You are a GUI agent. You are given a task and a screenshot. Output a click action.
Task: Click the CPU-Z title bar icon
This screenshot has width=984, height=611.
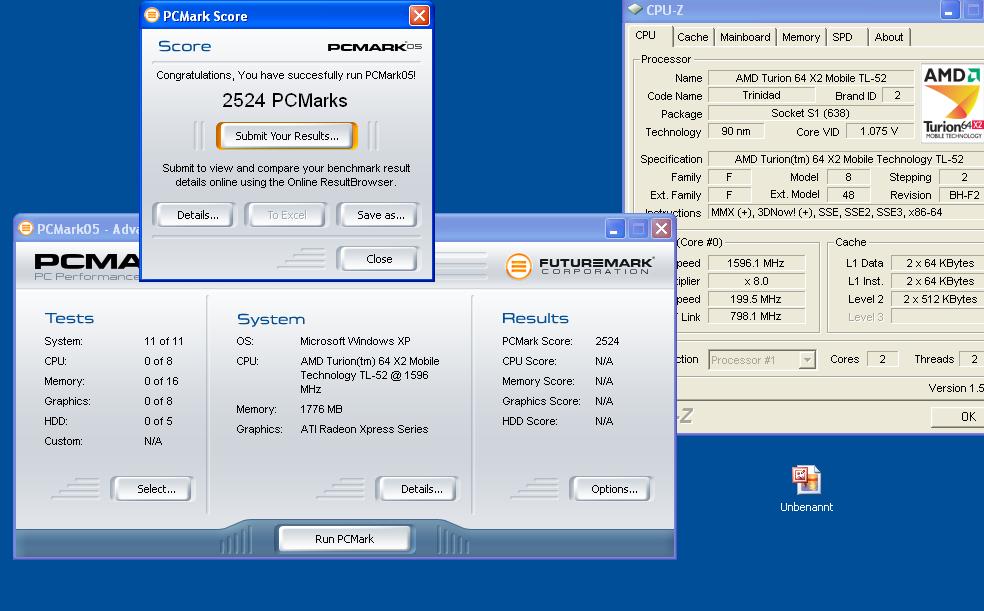636,9
